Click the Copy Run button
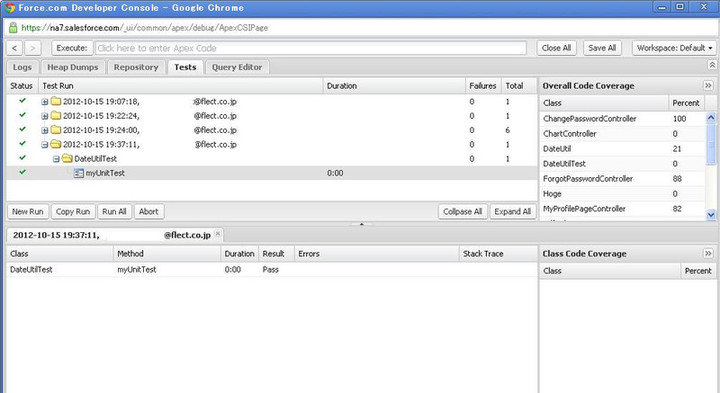Image resolution: width=720 pixels, height=393 pixels. (73, 212)
